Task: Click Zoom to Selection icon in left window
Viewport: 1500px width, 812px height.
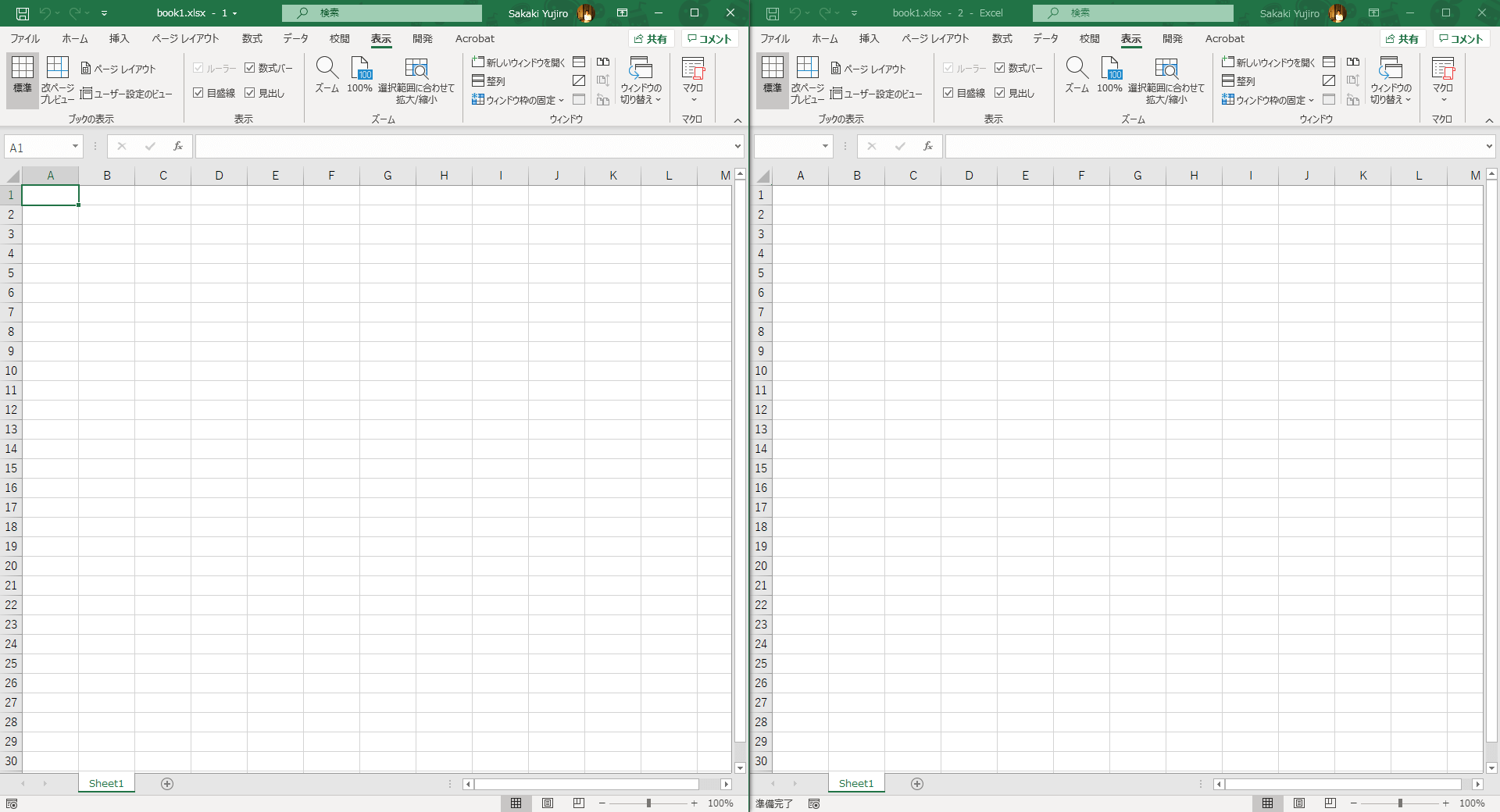Action: pos(416,69)
